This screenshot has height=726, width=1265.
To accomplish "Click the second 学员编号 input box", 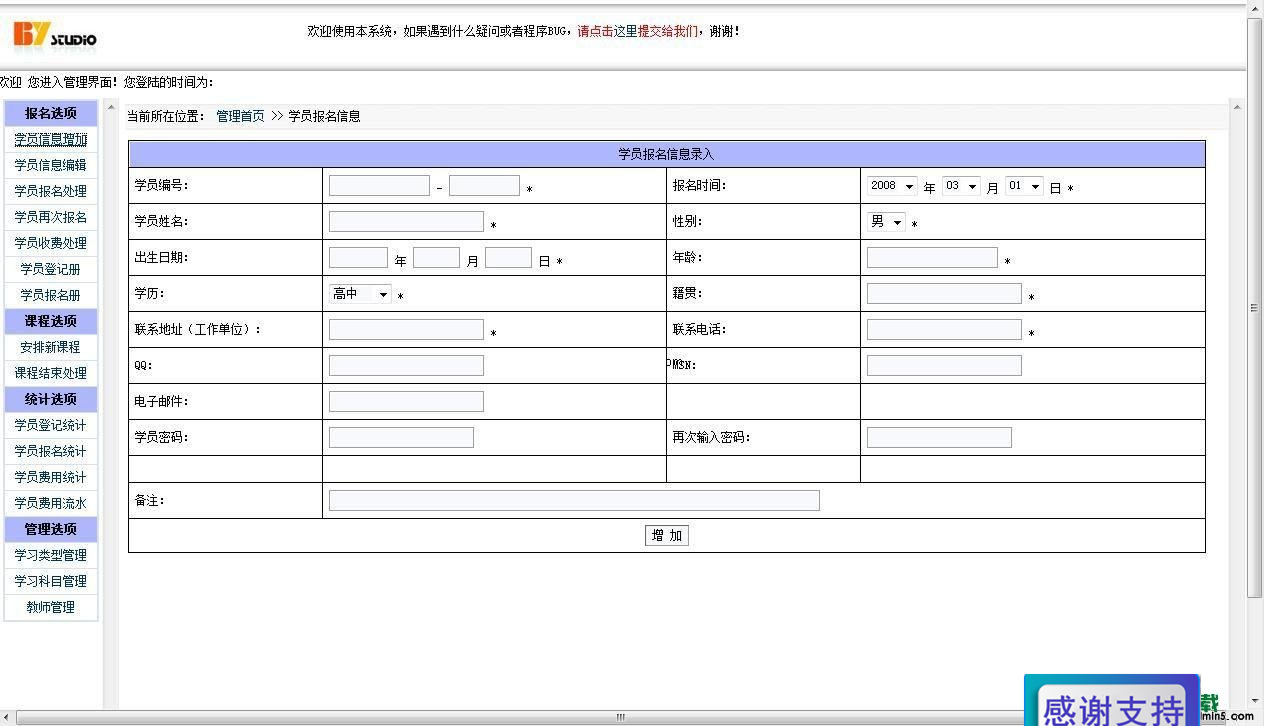I will click(x=484, y=186).
